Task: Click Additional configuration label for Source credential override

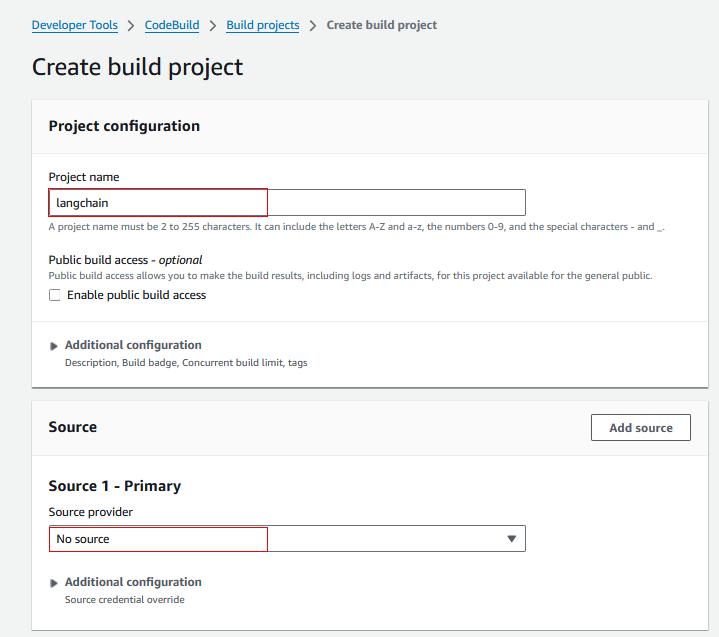Action: (133, 582)
